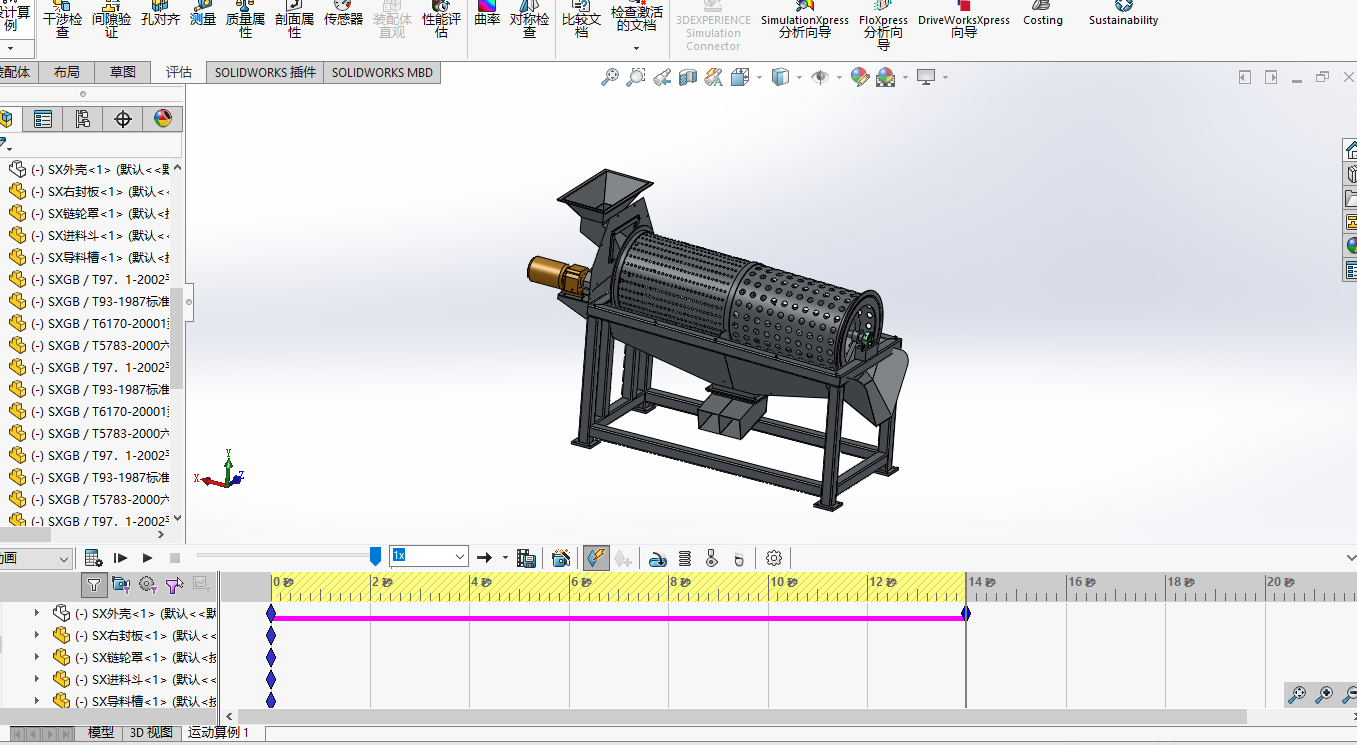
Task: Toggle the AutoKey button
Action: click(596, 558)
